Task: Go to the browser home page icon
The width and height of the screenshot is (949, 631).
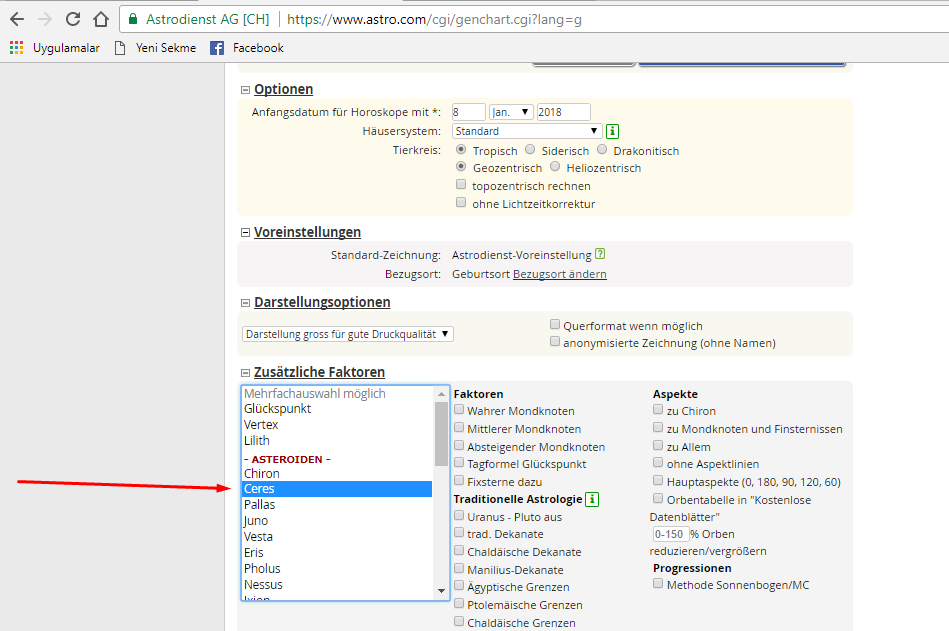Action: click(x=101, y=19)
